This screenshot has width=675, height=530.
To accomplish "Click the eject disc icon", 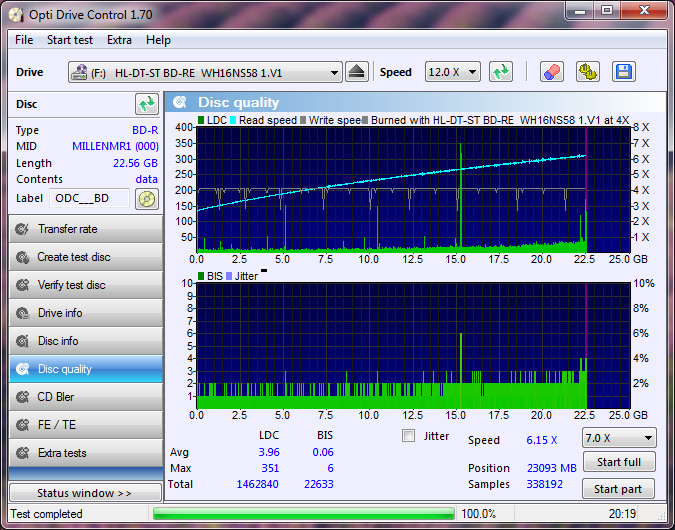I will (358, 72).
